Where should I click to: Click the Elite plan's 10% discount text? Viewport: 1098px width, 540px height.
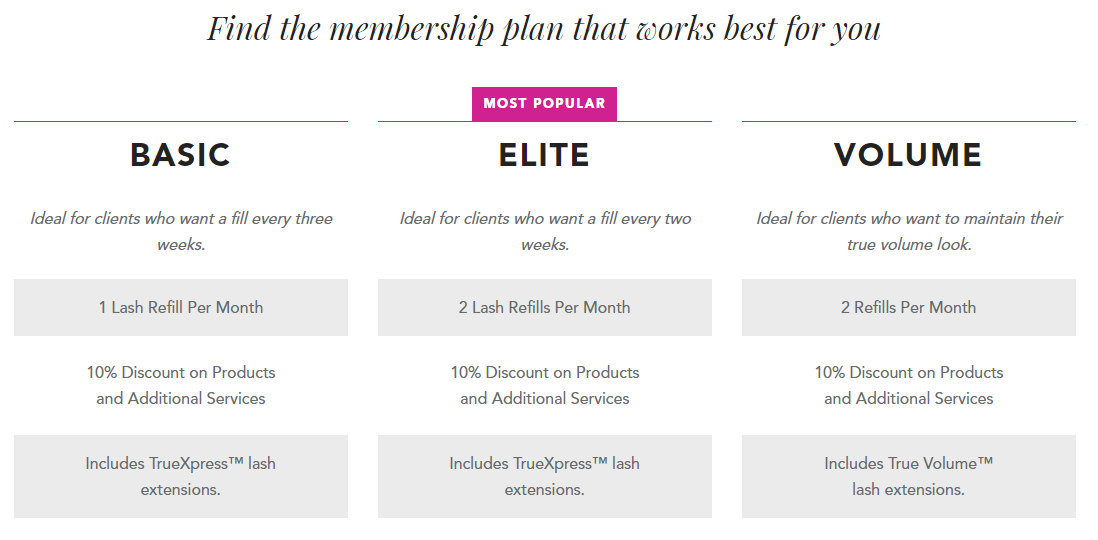(545, 385)
